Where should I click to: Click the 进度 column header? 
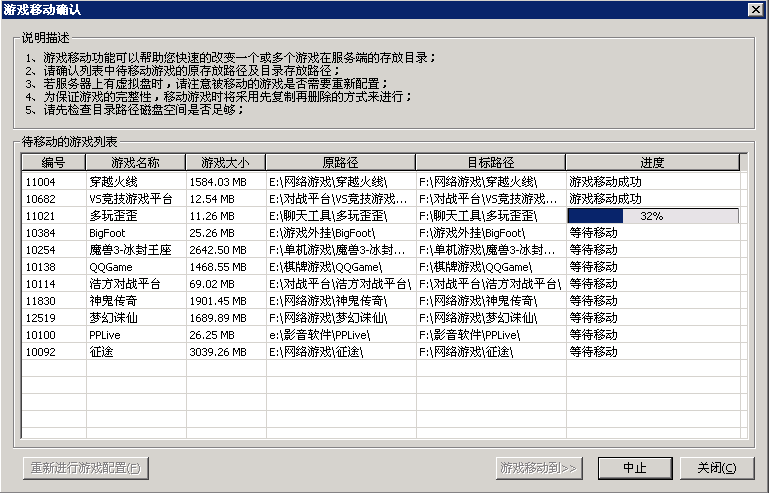point(652,162)
